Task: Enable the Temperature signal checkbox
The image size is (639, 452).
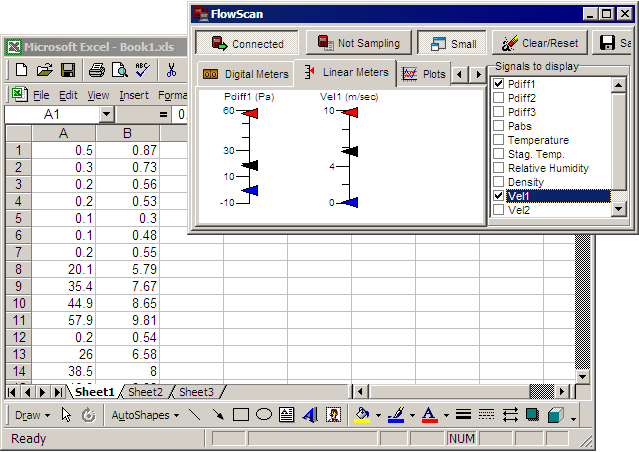Action: click(498, 141)
